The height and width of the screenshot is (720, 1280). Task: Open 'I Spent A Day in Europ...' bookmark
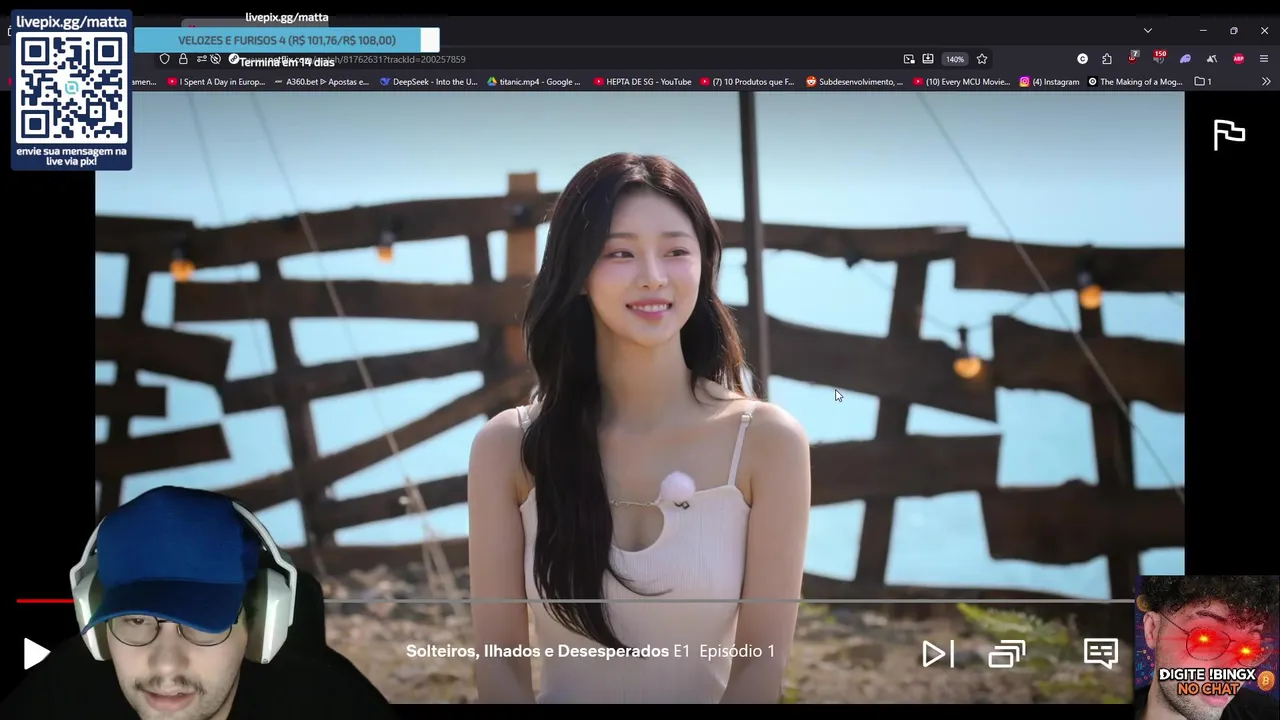pyautogui.click(x=217, y=82)
